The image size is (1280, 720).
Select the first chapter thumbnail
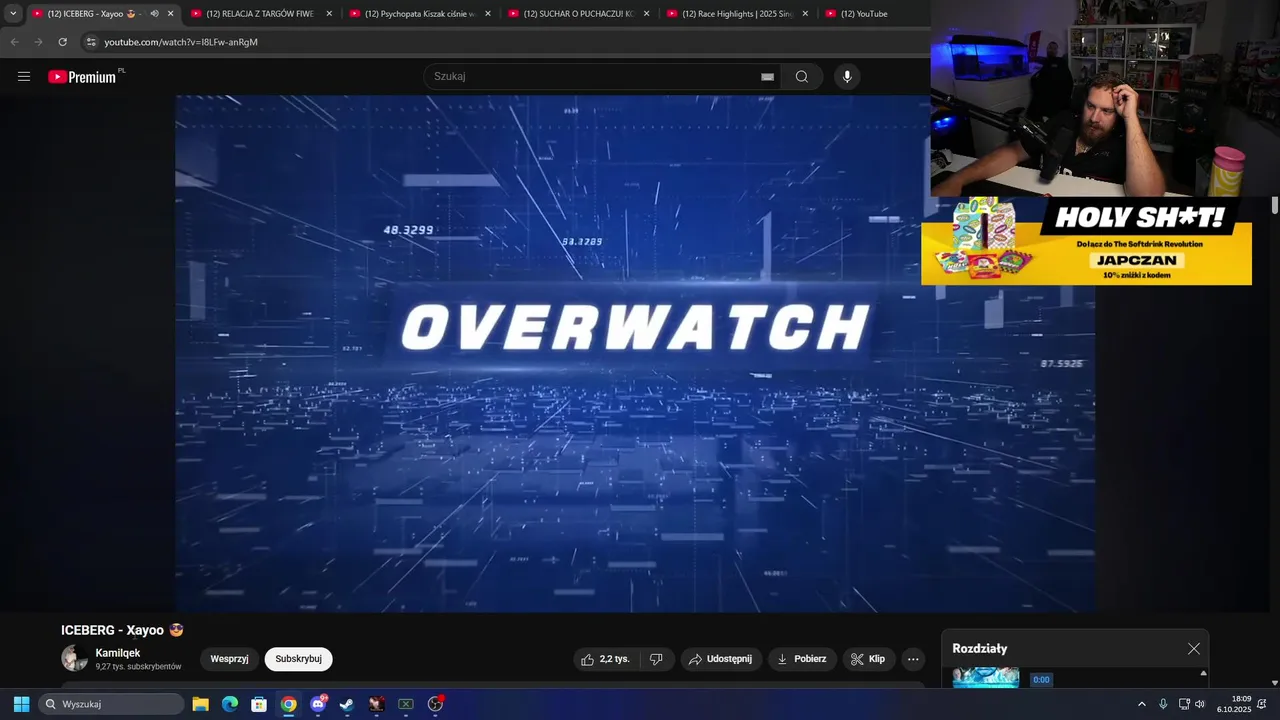click(x=986, y=677)
